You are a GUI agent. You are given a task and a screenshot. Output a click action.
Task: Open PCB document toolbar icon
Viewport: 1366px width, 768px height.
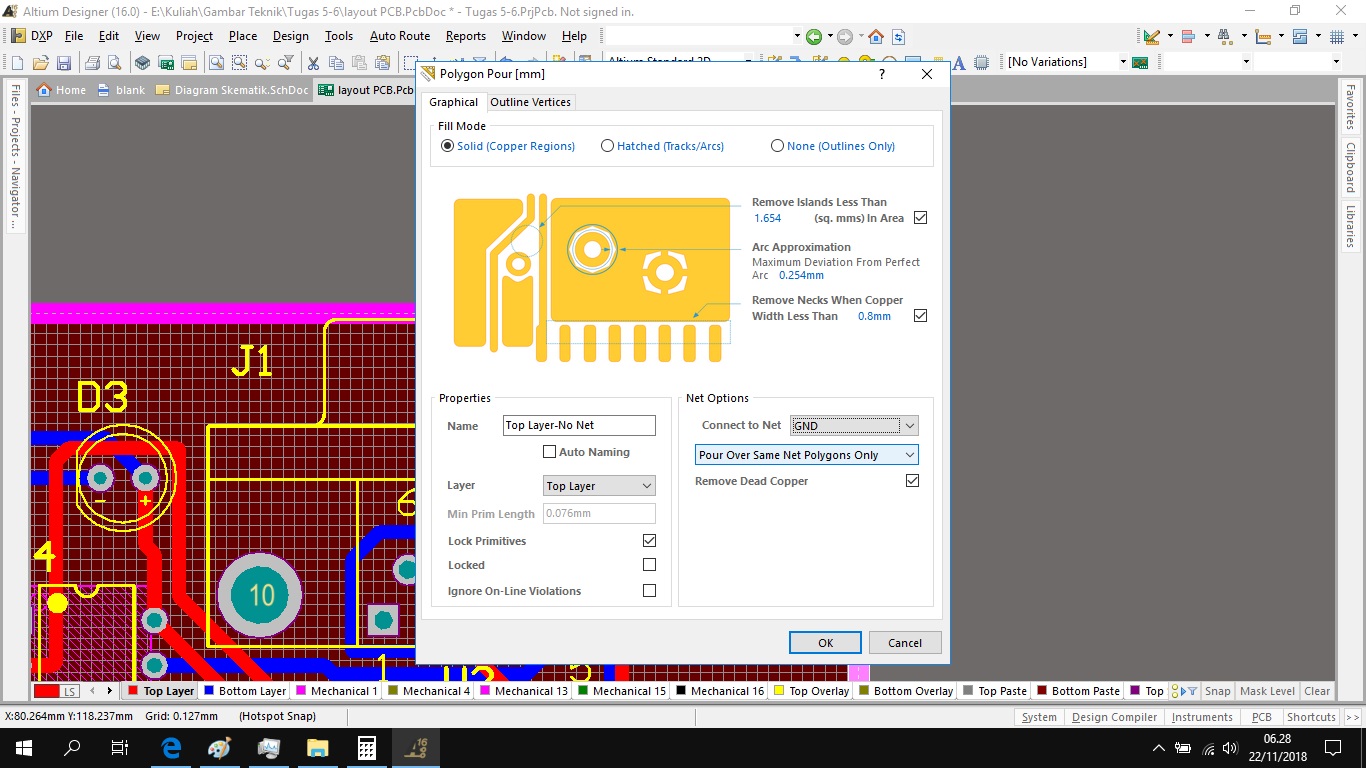(165, 63)
